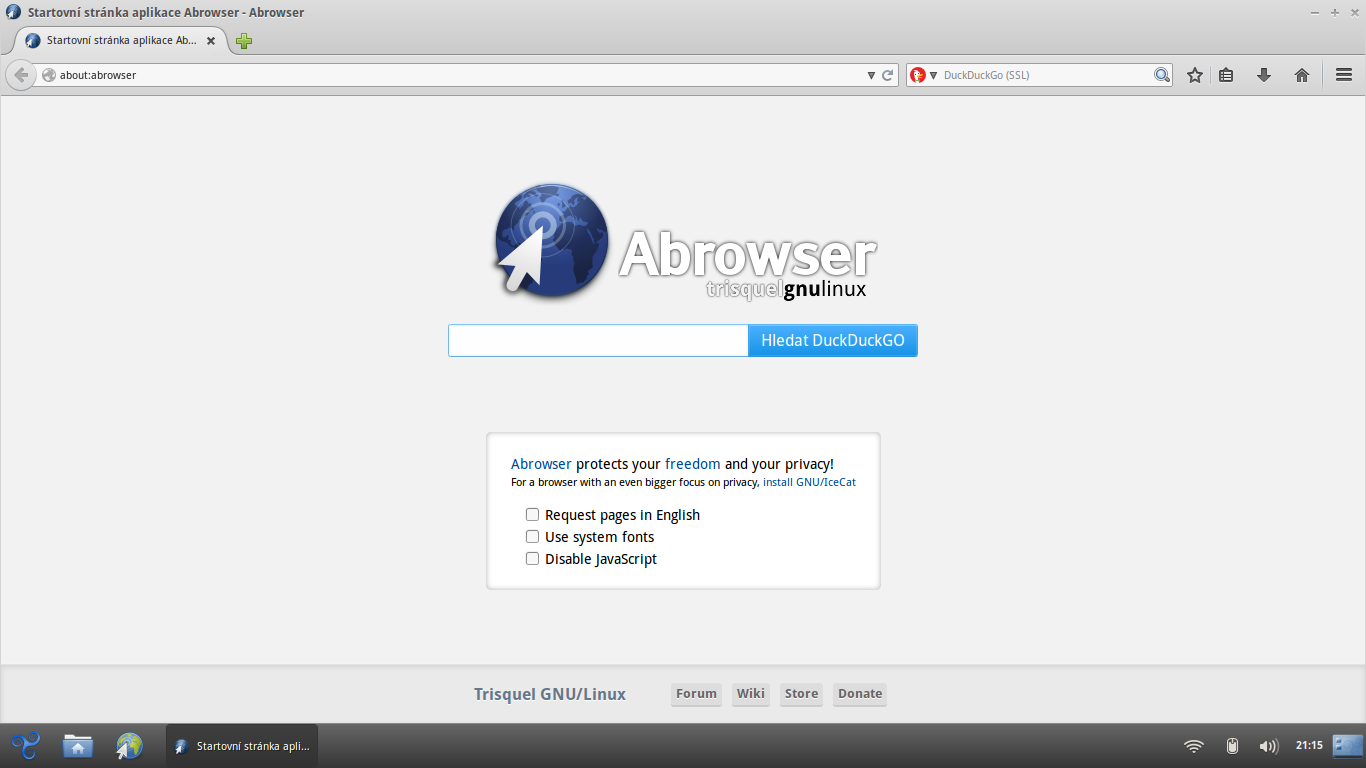This screenshot has width=1366, height=768.
Task: Click the Trisquel GNU/Linux footer text
Action: pos(550,694)
